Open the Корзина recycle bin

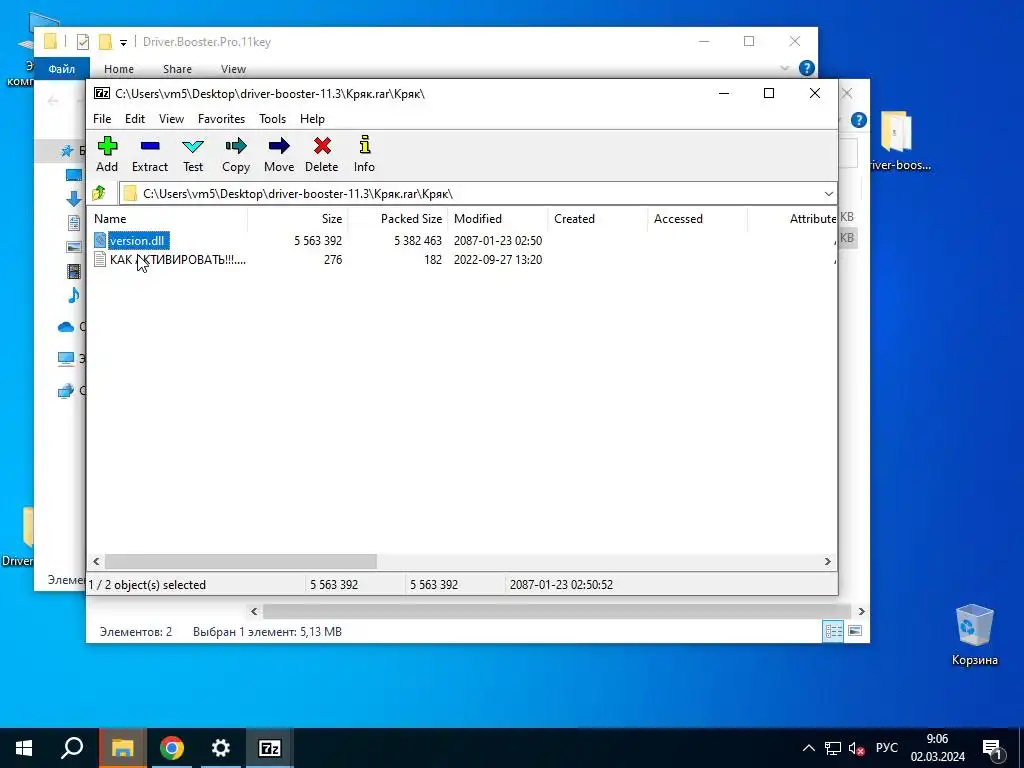[974, 635]
